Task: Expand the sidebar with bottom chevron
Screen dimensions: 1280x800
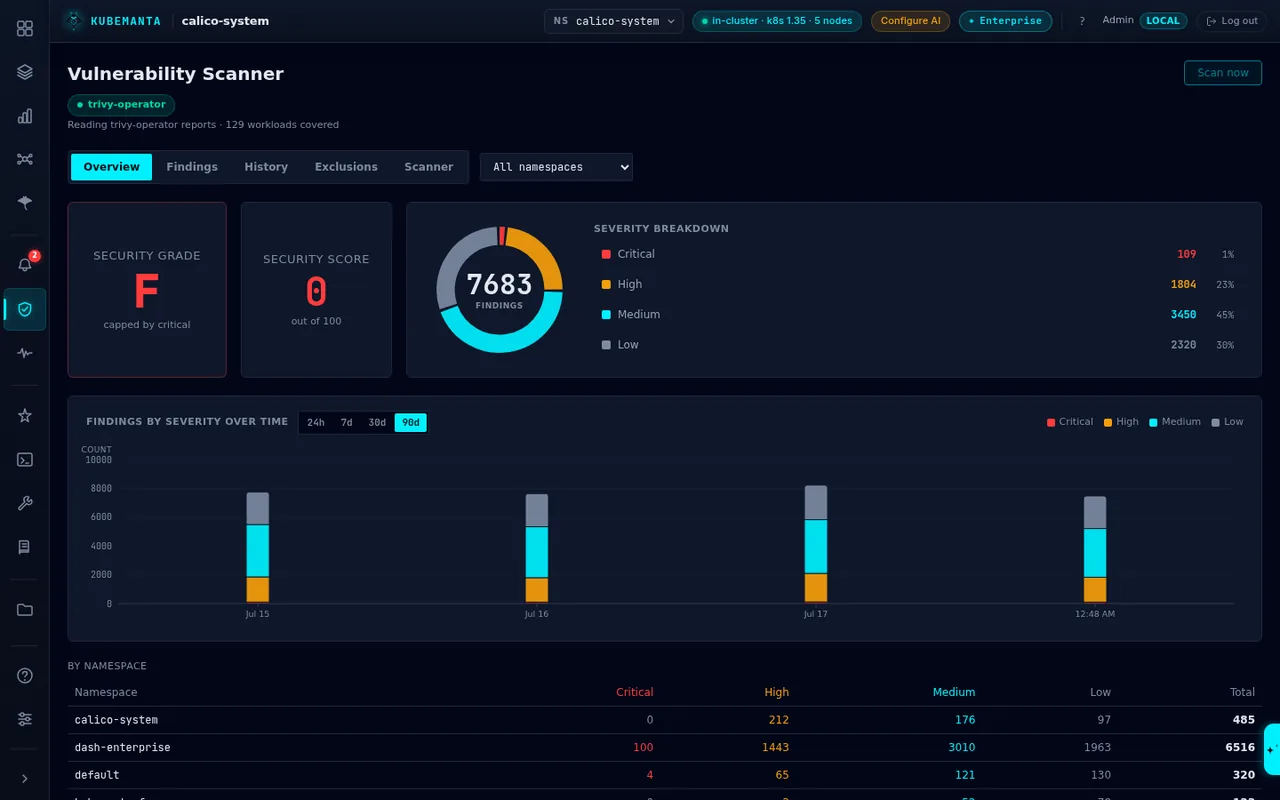Action: coord(25,778)
